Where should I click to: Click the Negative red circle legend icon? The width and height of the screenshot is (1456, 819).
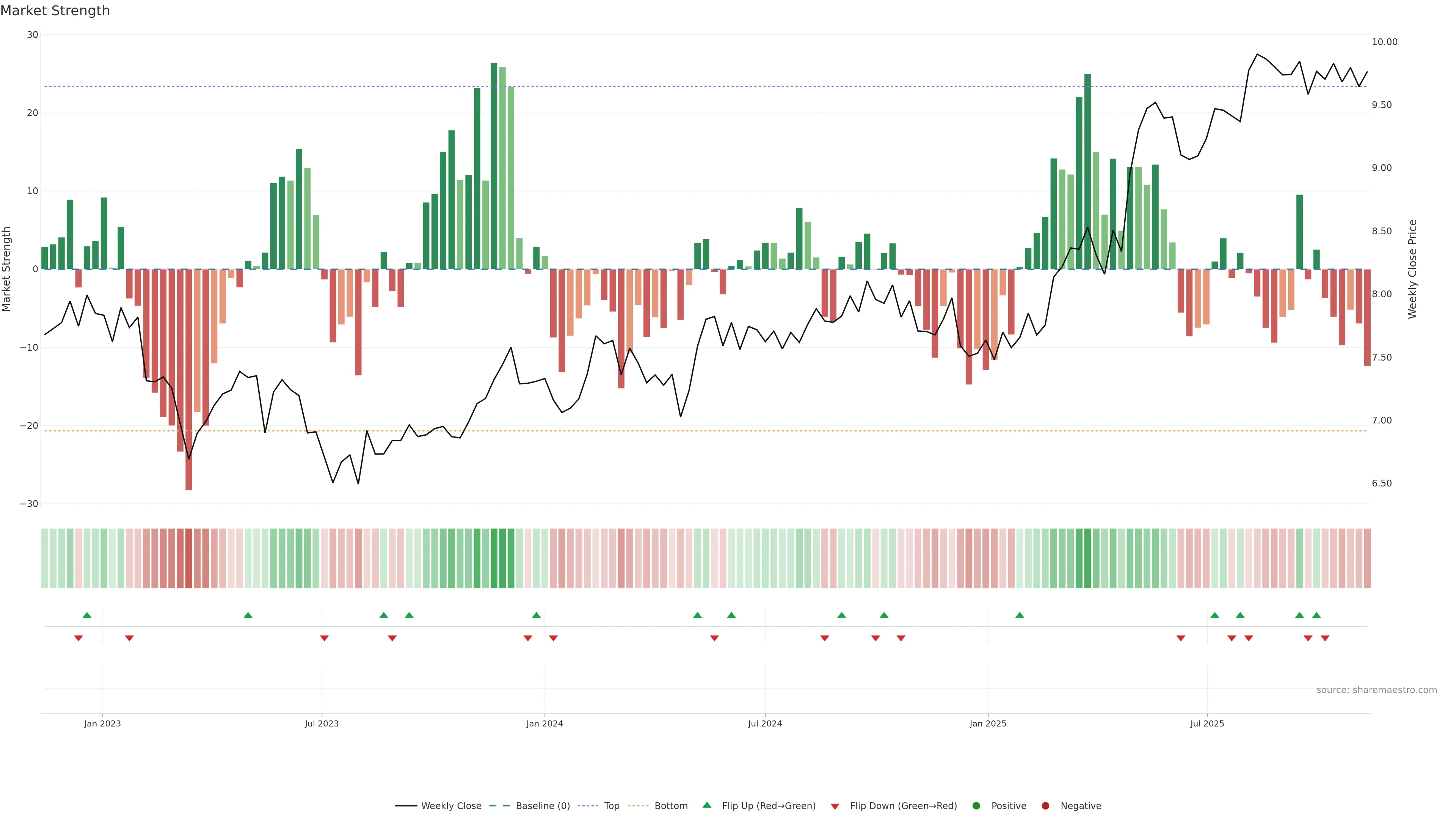tap(1045, 806)
